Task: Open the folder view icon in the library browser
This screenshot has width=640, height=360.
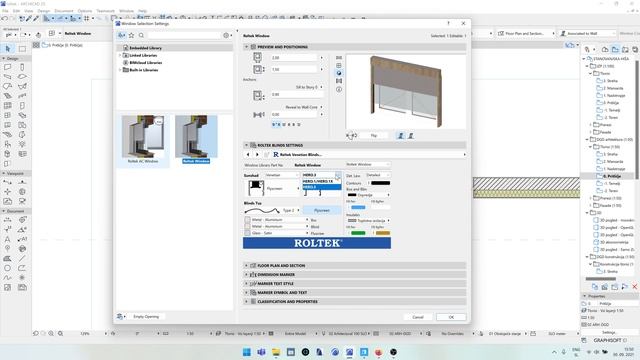Action: [122, 36]
